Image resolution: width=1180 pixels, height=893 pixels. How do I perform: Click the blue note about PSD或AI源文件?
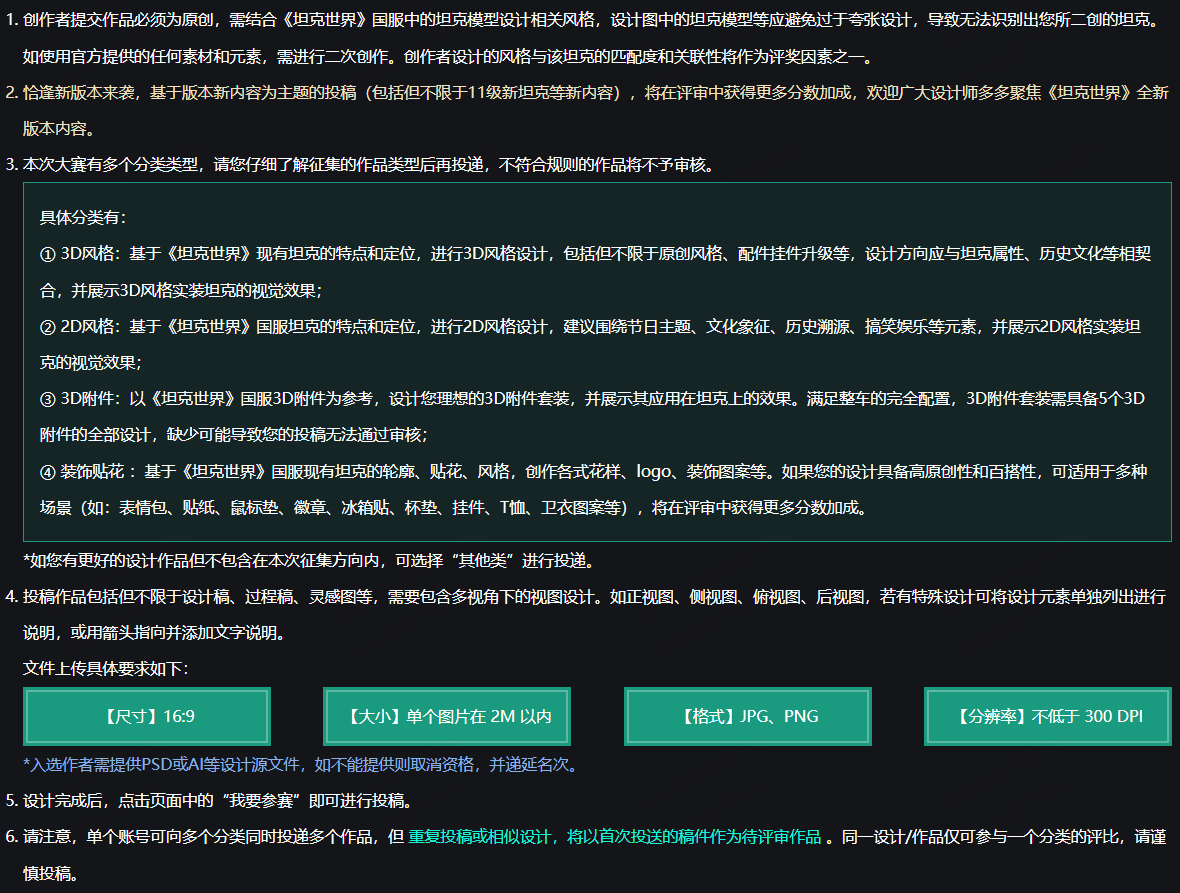click(303, 765)
